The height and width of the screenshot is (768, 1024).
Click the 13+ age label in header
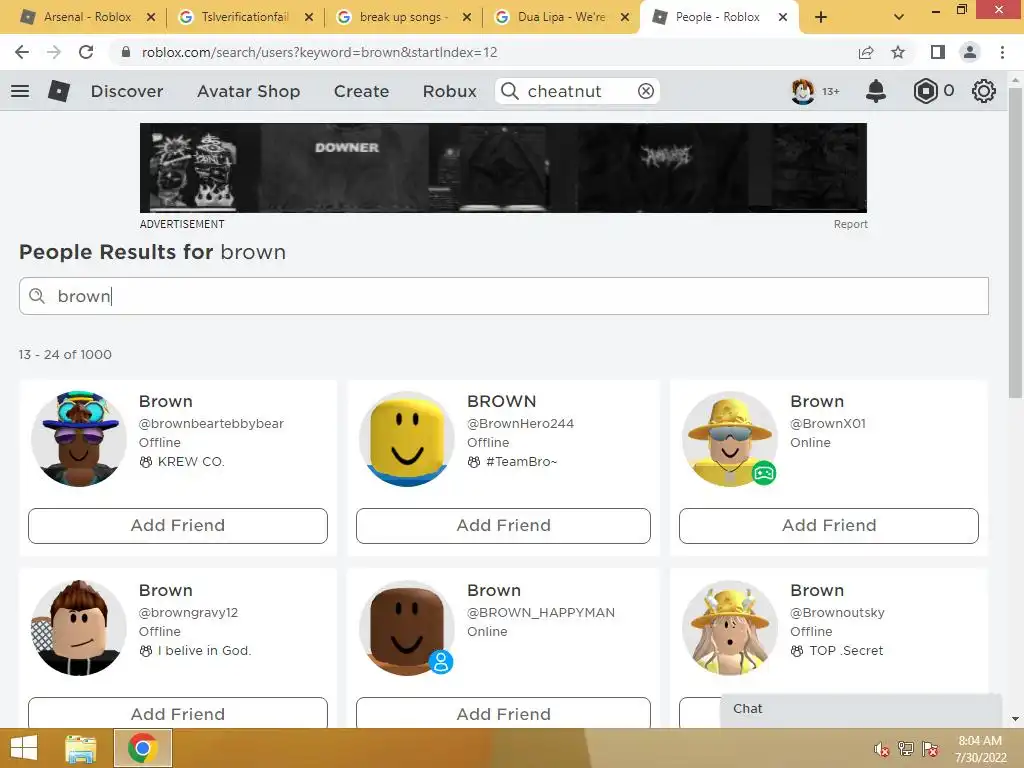[831, 91]
